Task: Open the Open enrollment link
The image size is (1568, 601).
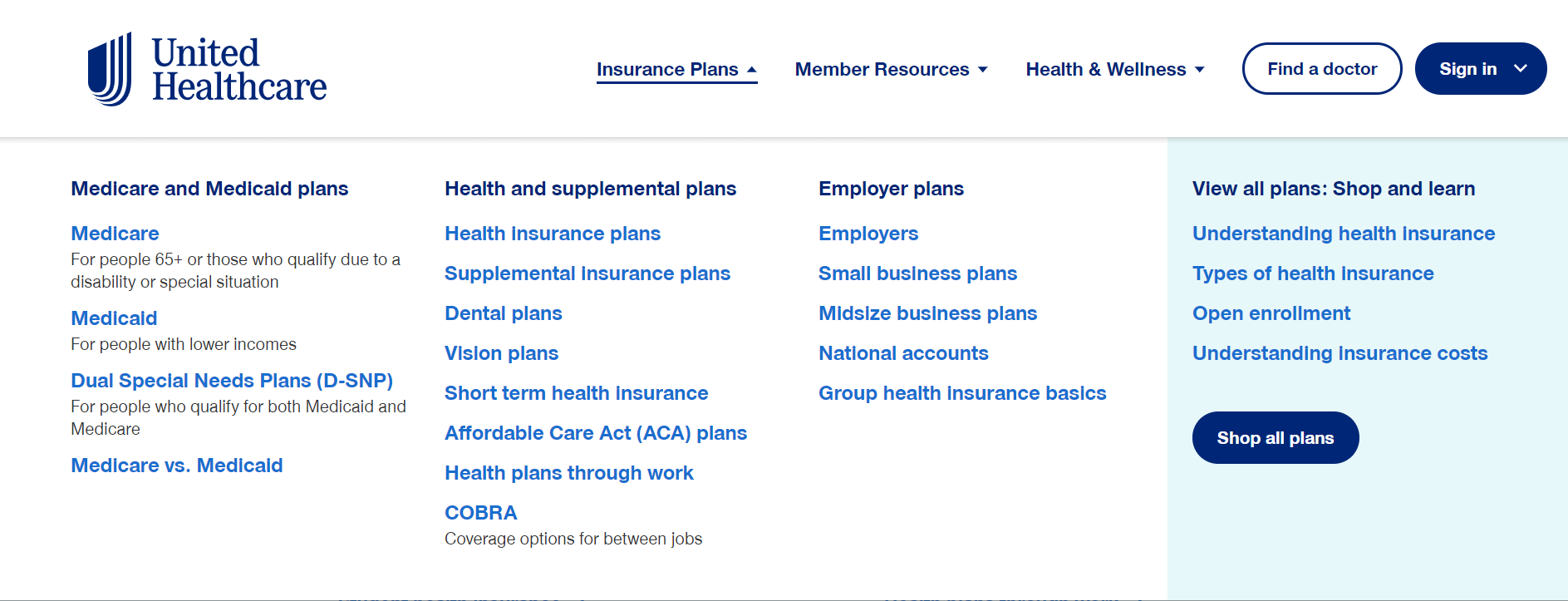Action: point(1271,313)
